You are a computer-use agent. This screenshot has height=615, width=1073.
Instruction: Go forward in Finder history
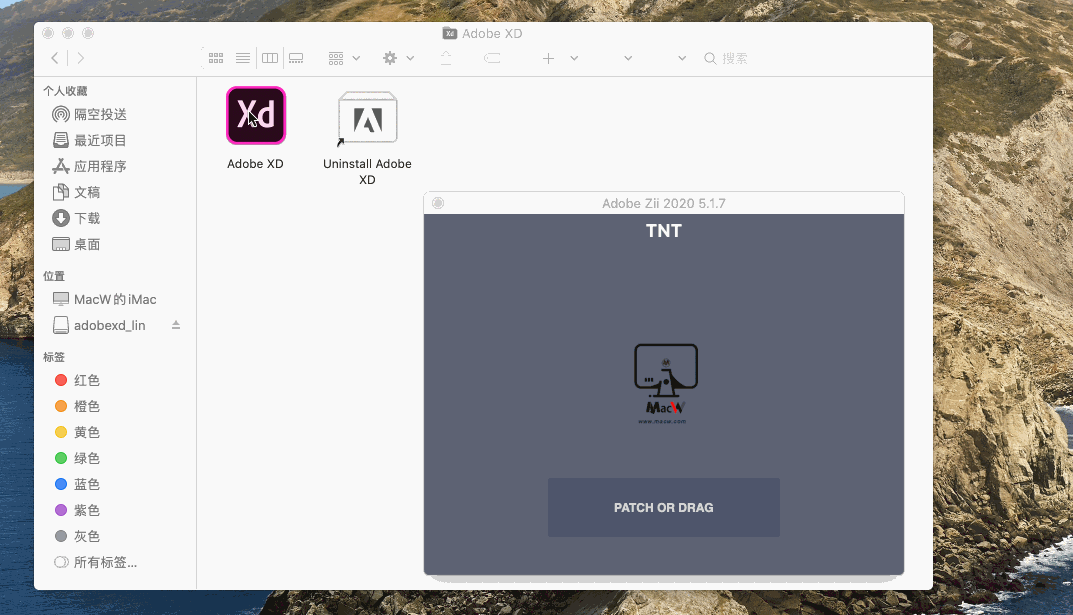click(x=80, y=58)
